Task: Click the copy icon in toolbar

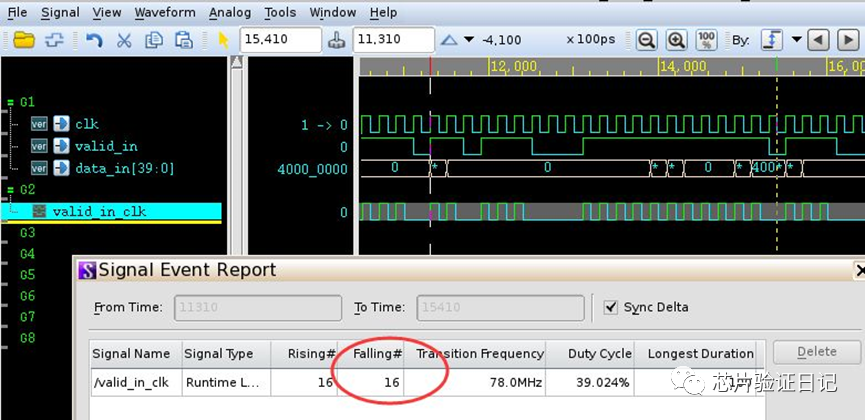Action: click(x=154, y=40)
